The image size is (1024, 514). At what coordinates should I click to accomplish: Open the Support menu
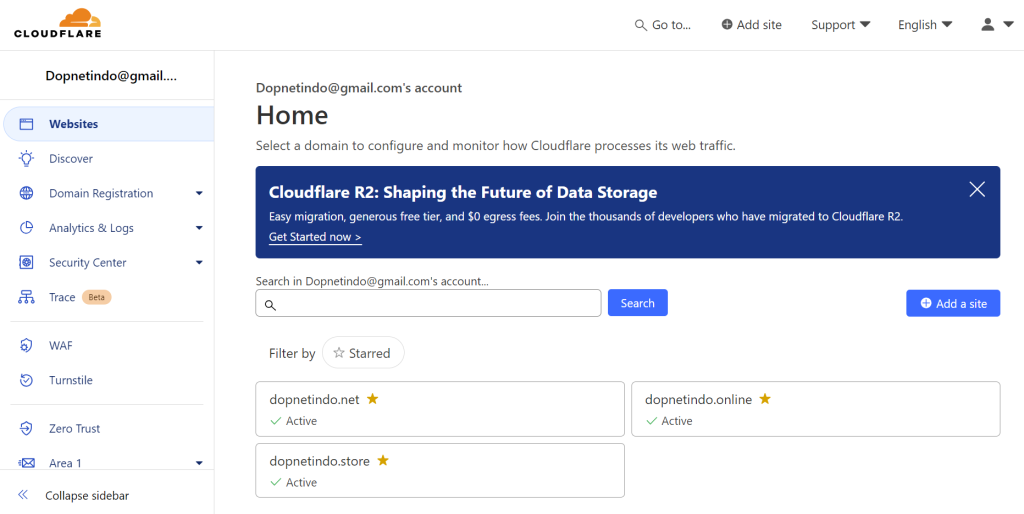[x=840, y=25]
